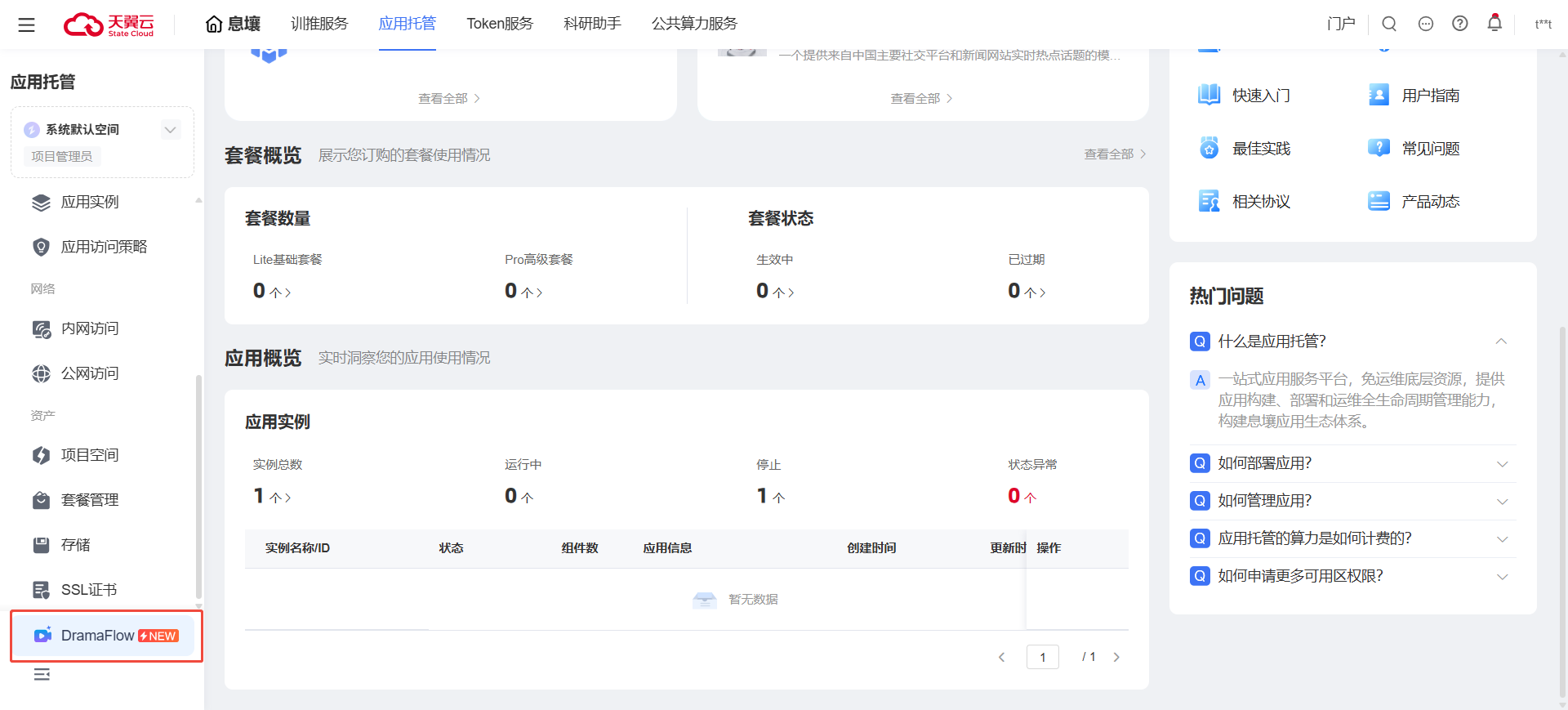Screen dimensions: 1568x710
Task: Open the notification bell icon
Action: pyautogui.click(x=1494, y=23)
